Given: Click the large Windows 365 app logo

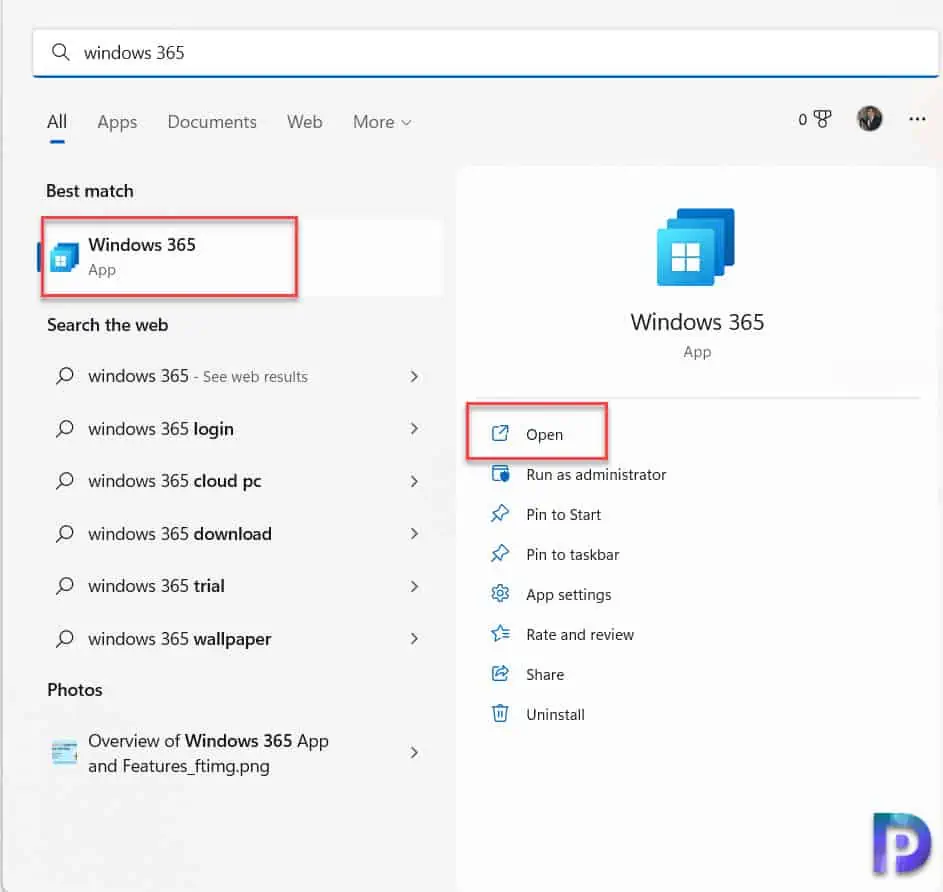Looking at the screenshot, I should 696,247.
